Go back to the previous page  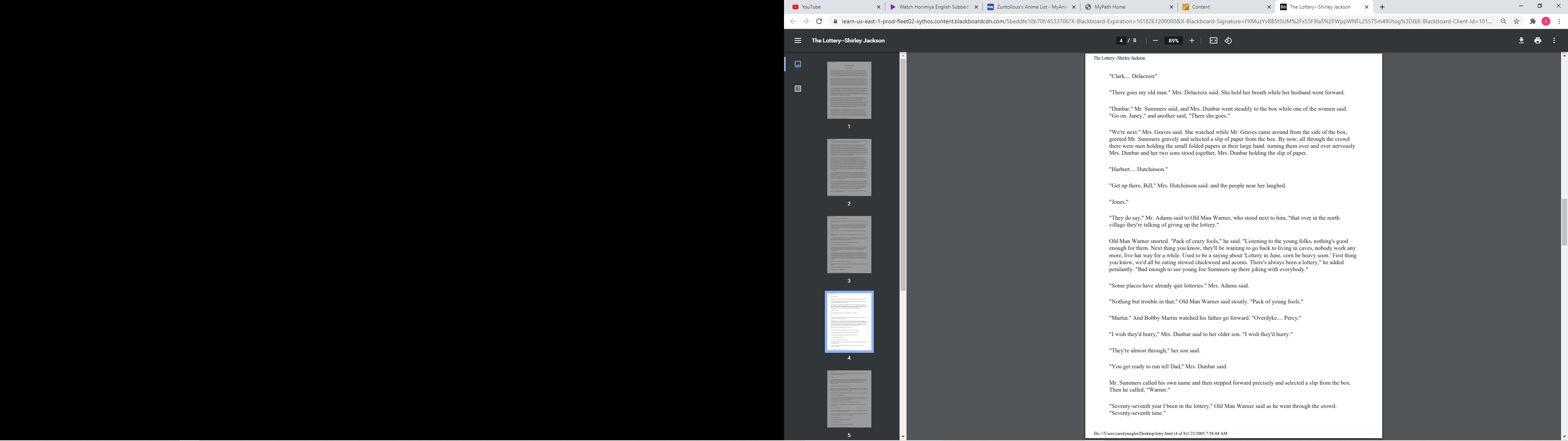[x=793, y=21]
